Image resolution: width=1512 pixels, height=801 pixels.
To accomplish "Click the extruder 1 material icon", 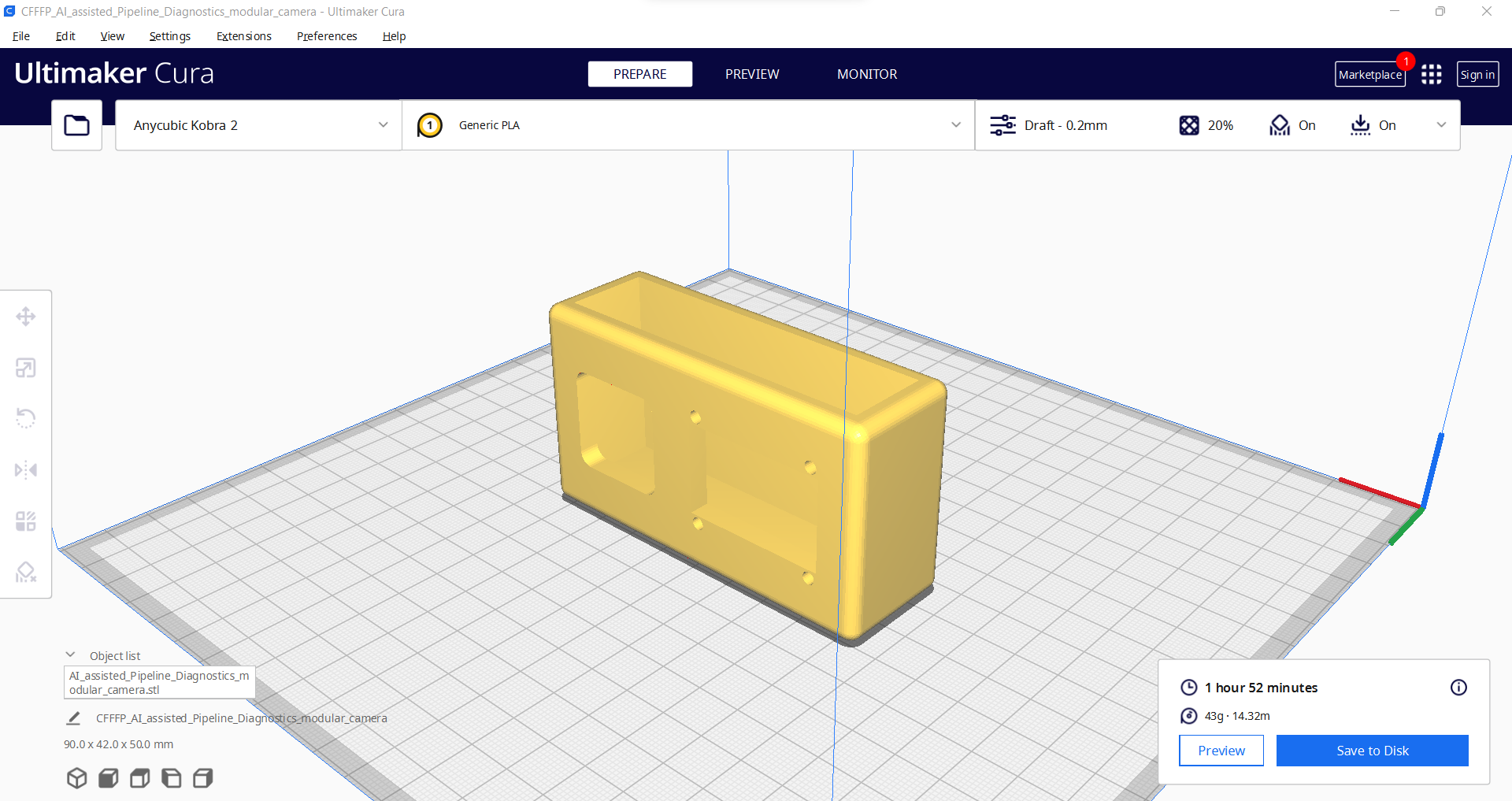I will [430, 125].
